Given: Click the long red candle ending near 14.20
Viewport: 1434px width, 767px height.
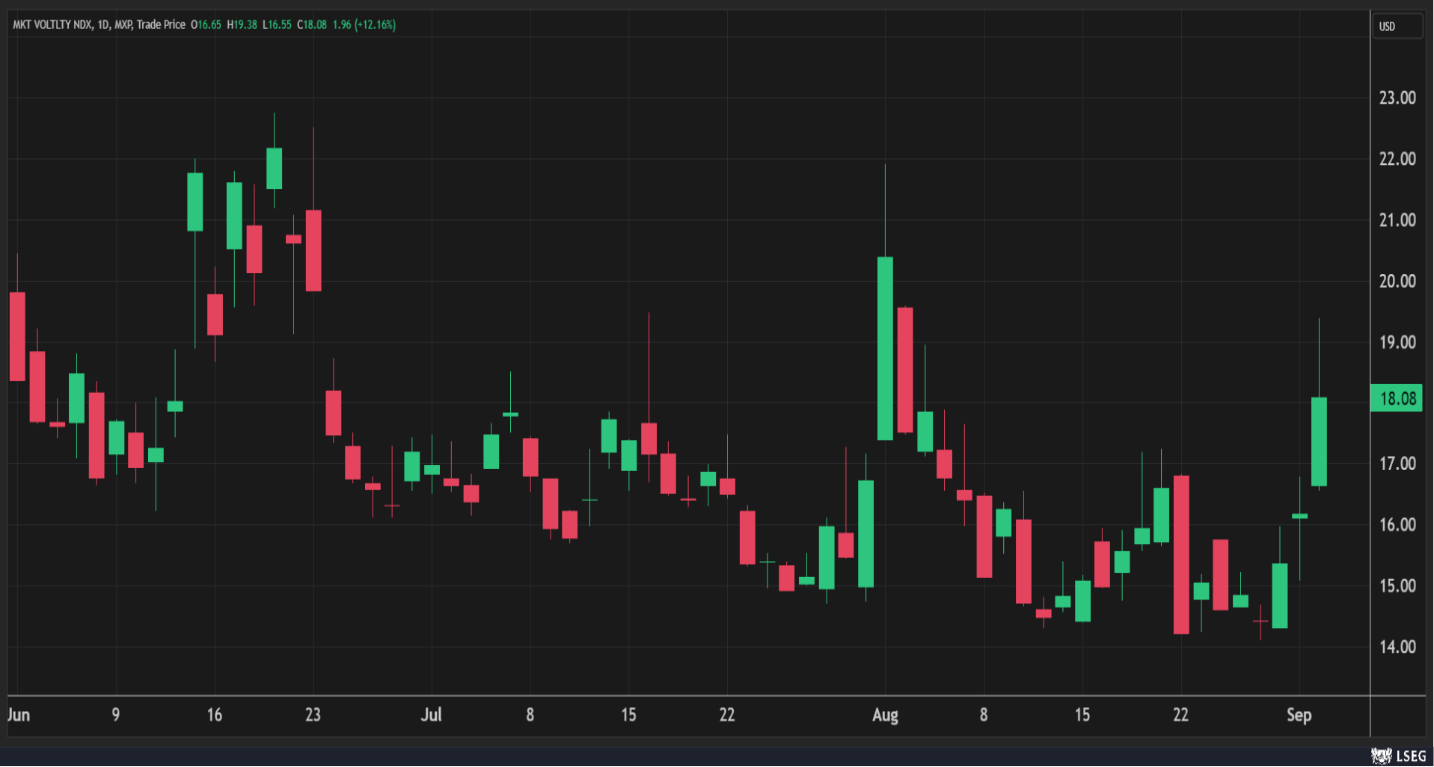Looking at the screenshot, I should click(x=1181, y=554).
